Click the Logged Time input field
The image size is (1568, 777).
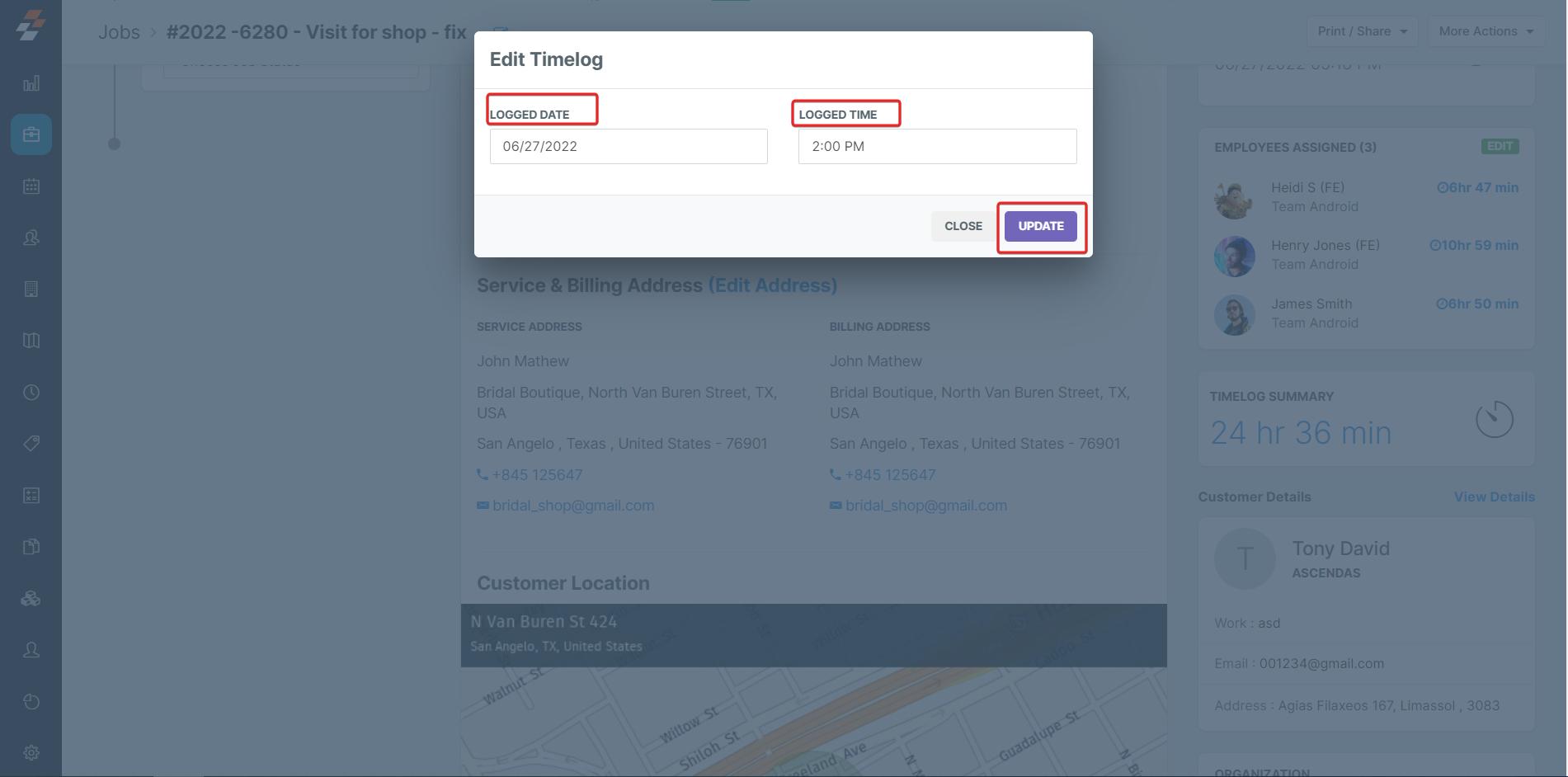(937, 146)
